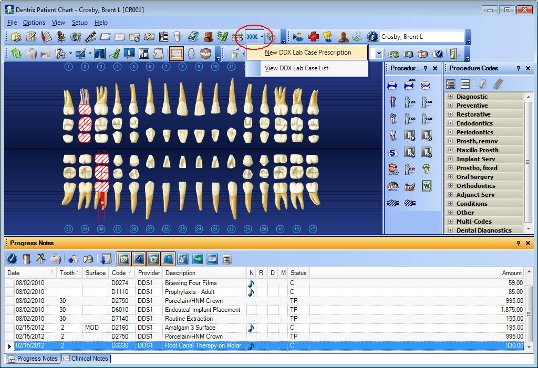Click the blue monitor with exclamation icon

coord(129,54)
